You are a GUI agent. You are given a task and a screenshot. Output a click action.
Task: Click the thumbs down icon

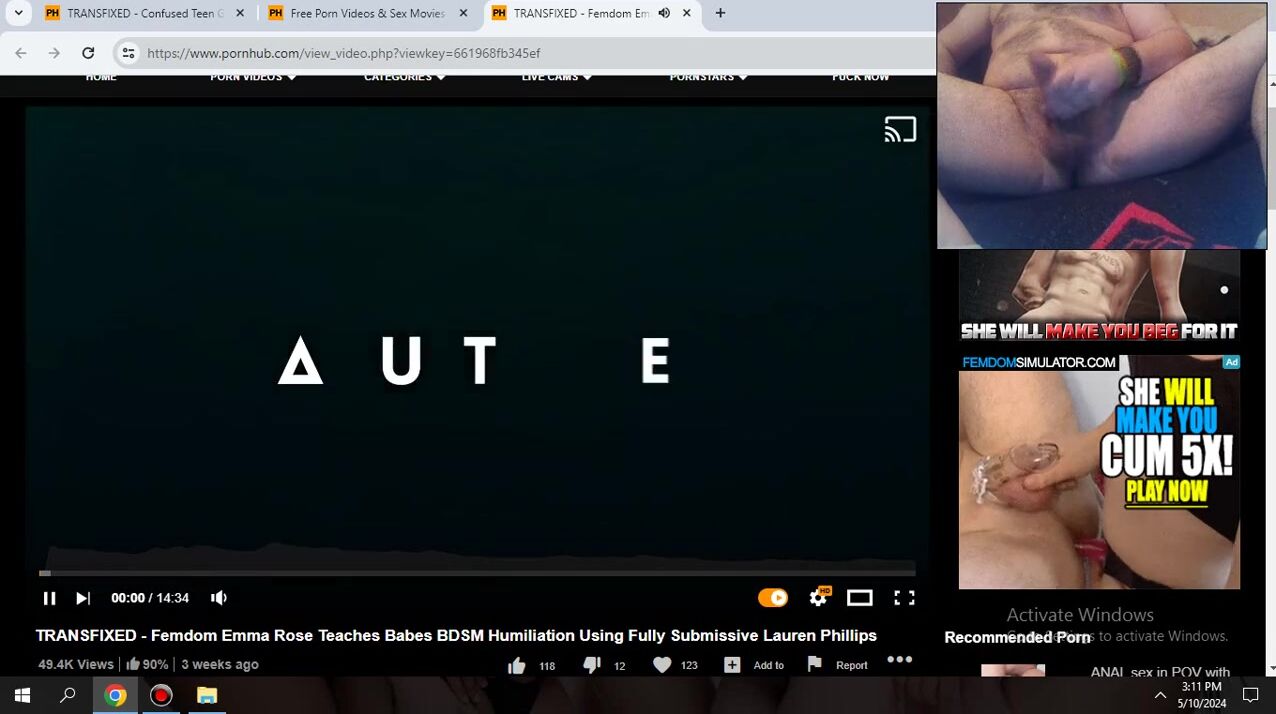pos(592,665)
